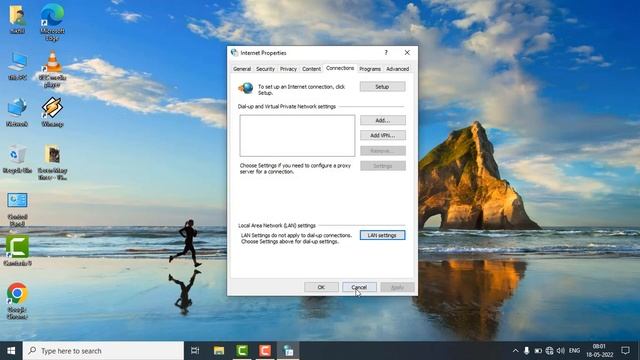Switch to the Programs tab
640x360 pixels.
click(x=370, y=69)
